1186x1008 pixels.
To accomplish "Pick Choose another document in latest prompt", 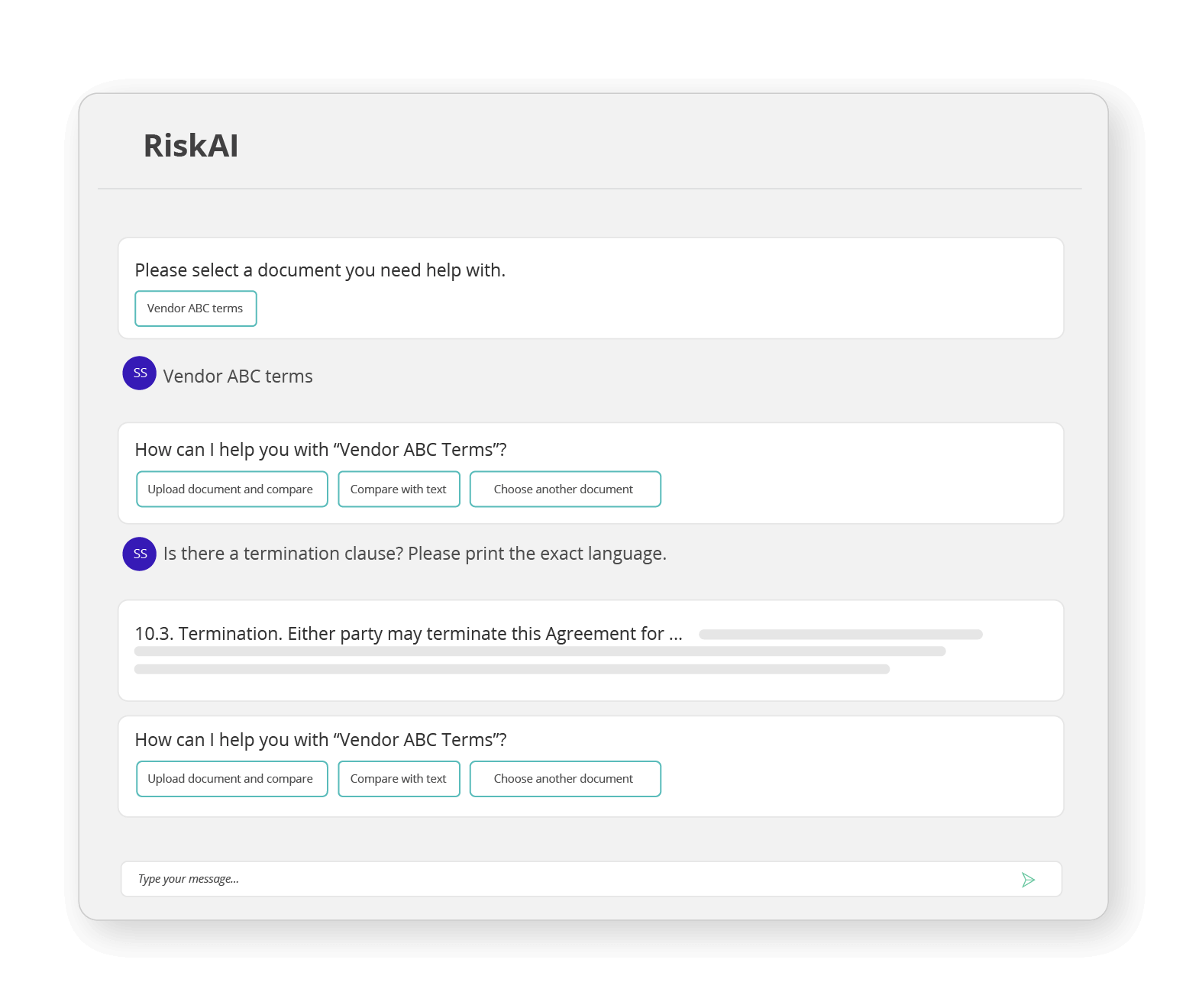I will tap(564, 778).
